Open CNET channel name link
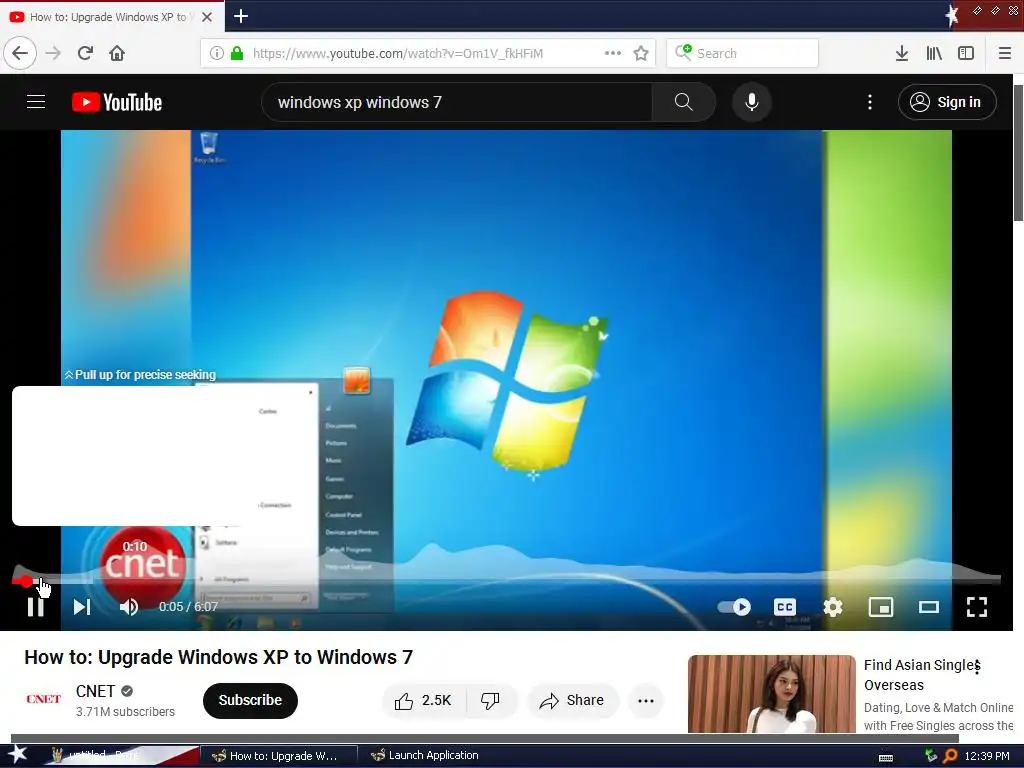This screenshot has height=768, width=1024. coord(95,690)
